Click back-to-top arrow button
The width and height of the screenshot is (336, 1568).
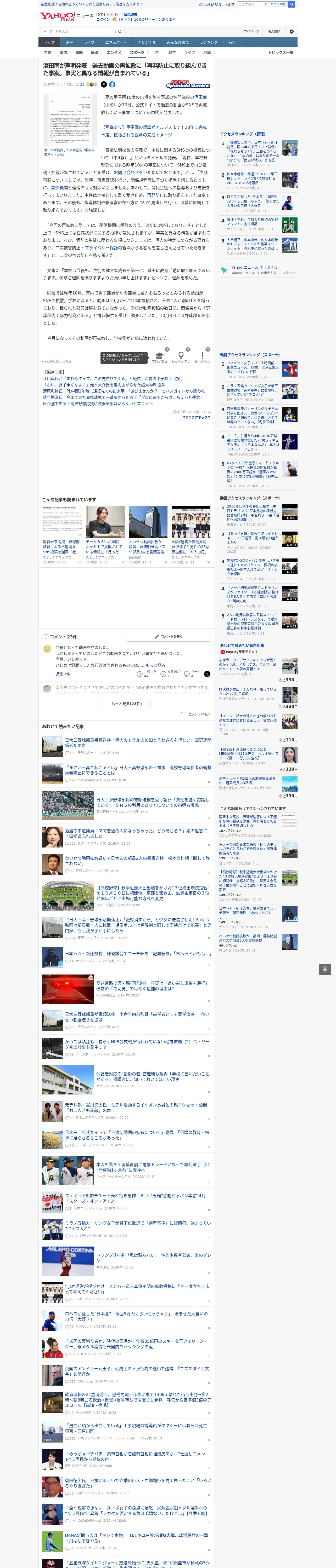pyautogui.click(x=325, y=969)
